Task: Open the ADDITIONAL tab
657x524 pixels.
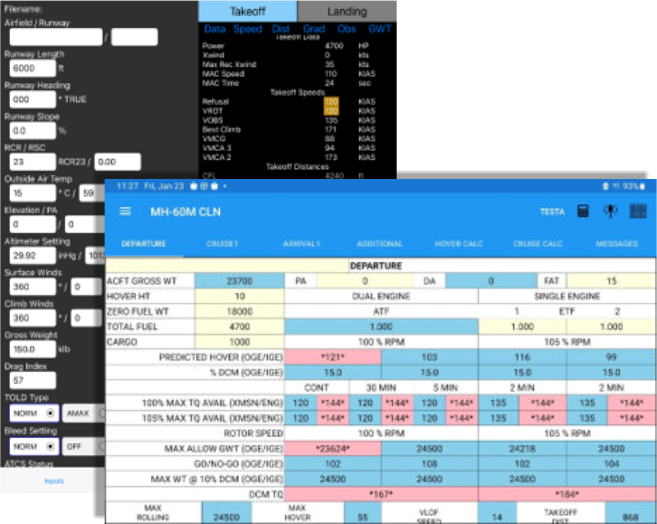Action: coord(380,243)
